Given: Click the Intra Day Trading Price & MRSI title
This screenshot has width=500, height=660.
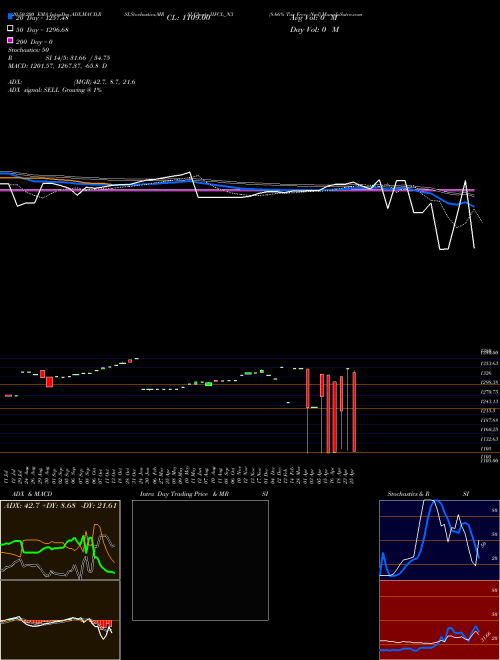Looking at the screenshot, I should point(204,494).
